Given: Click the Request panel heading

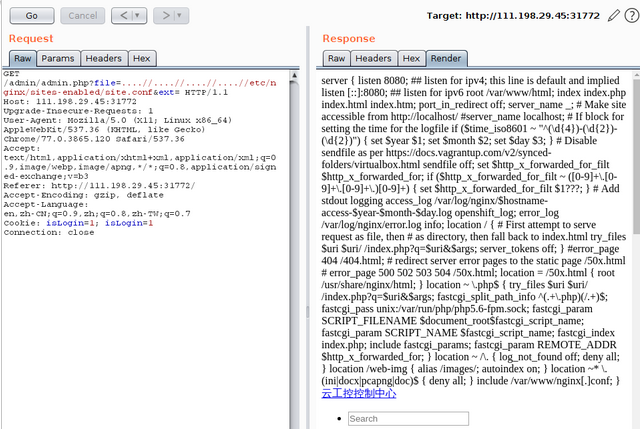Looking at the screenshot, I should pyautogui.click(x=31, y=38).
